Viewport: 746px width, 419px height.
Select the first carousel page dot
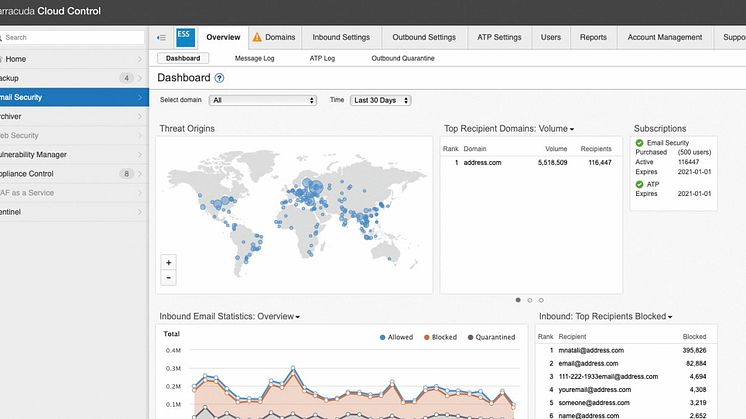pos(518,300)
